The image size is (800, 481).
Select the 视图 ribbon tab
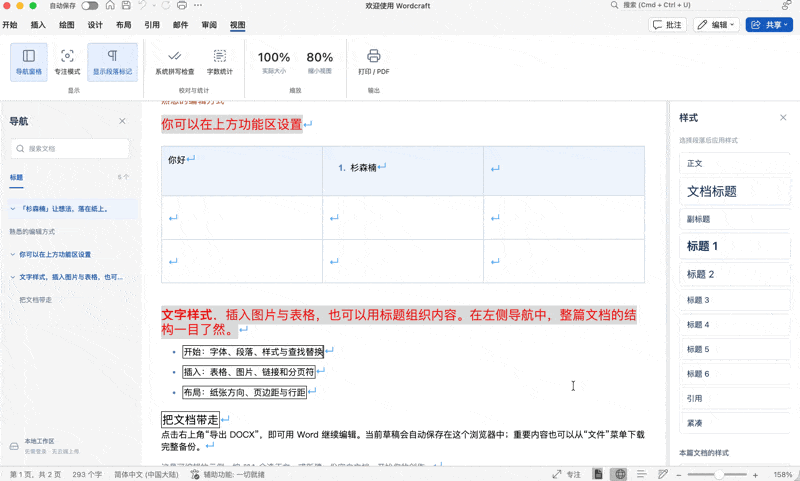click(x=237, y=24)
